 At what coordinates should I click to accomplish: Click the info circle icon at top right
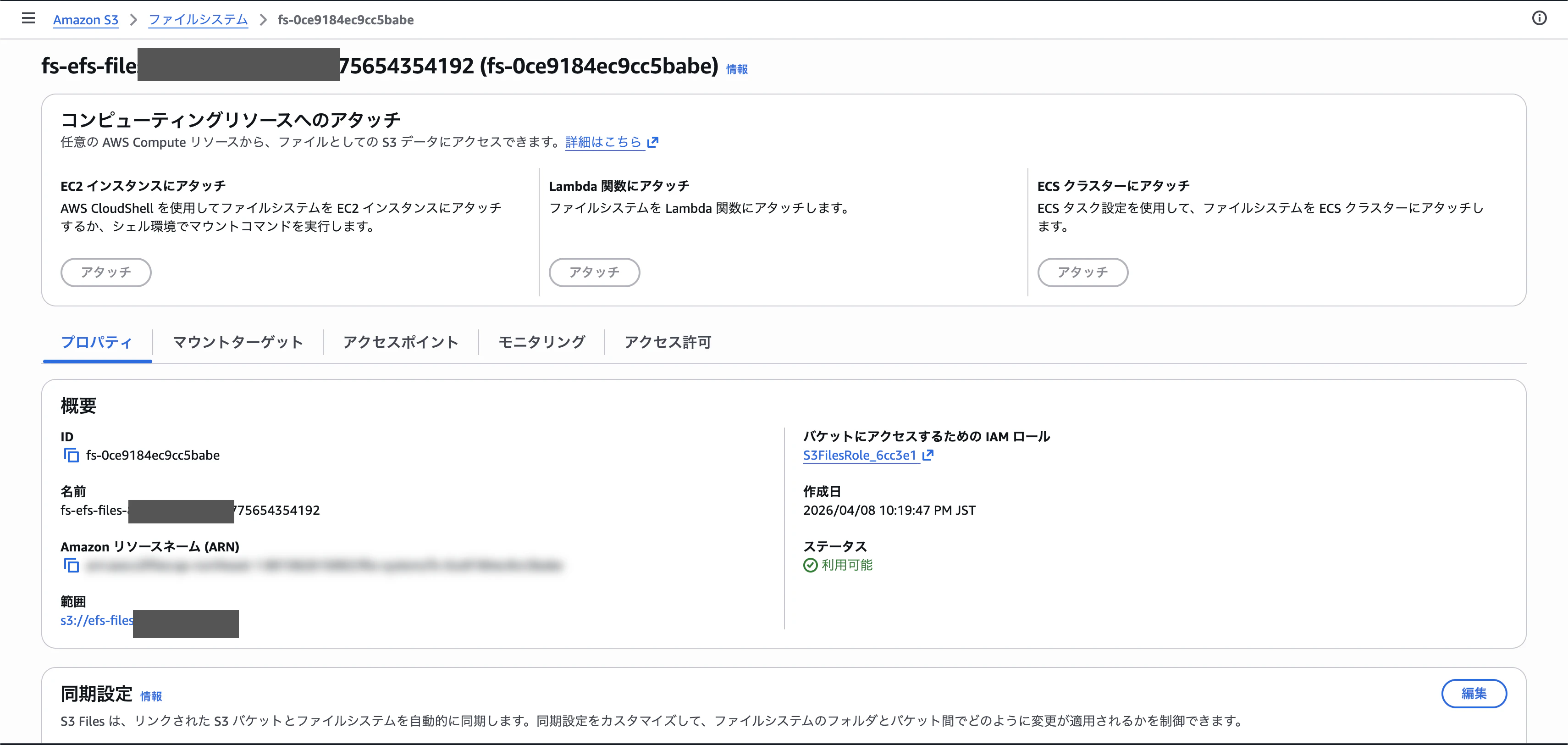(x=1539, y=18)
